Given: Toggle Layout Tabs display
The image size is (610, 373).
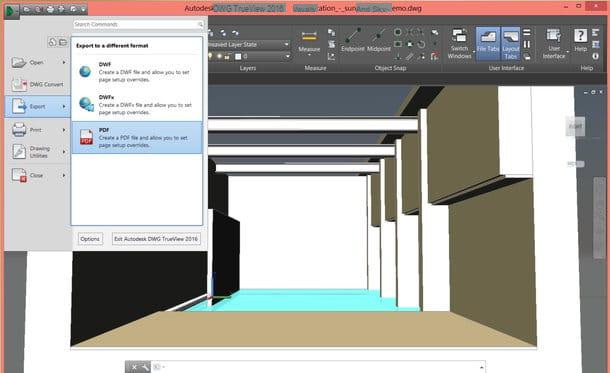Looking at the screenshot, I should click(x=510, y=44).
